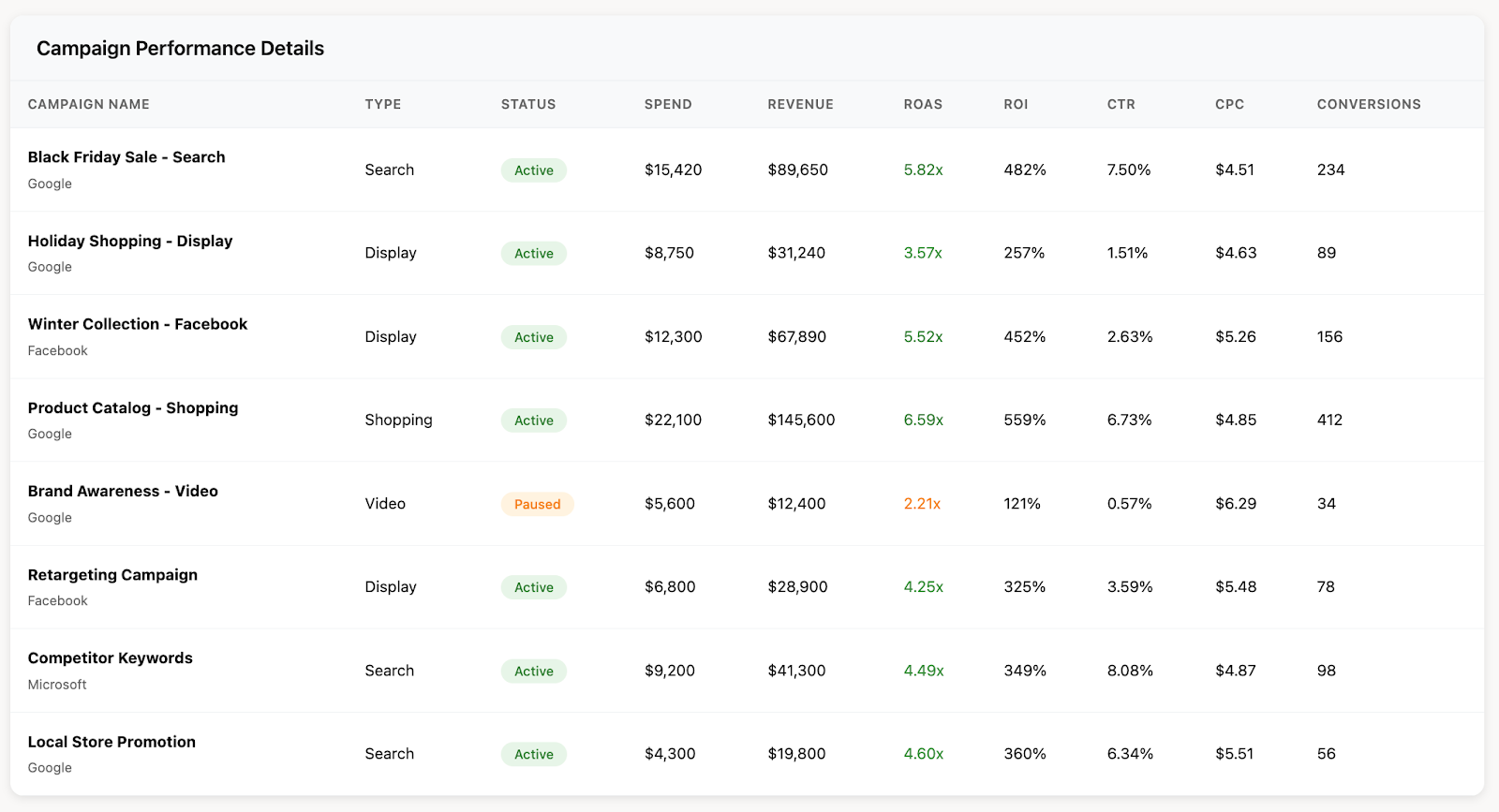The height and width of the screenshot is (812, 1499).
Task: Click the Active badge on Retargeting Campaign
Action: tap(533, 587)
